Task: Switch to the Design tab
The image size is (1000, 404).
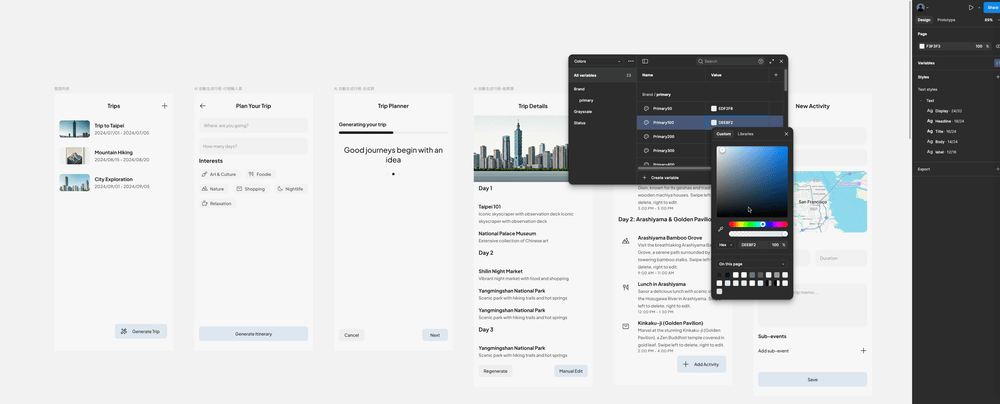Action: point(924,20)
